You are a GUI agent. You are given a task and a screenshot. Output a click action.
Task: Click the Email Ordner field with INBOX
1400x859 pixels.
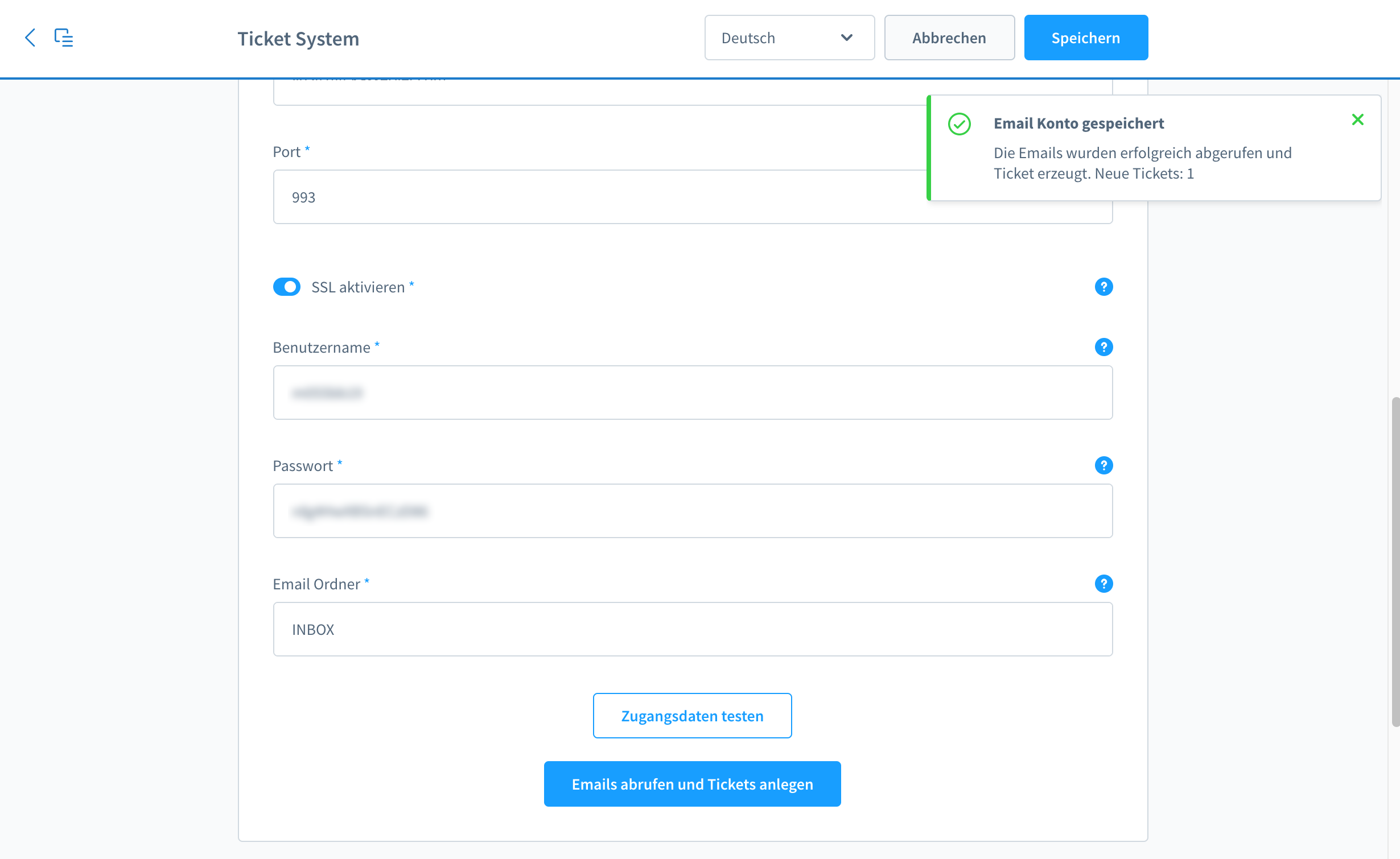(x=693, y=629)
